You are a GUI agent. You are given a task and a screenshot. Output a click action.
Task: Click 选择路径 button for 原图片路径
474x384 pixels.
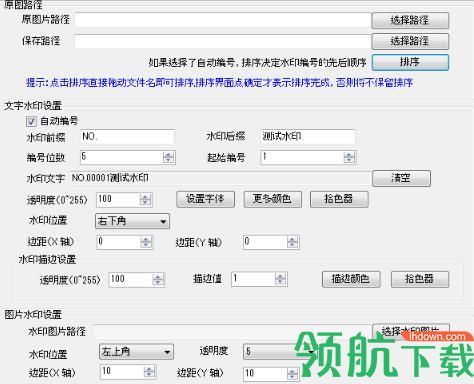(410, 20)
